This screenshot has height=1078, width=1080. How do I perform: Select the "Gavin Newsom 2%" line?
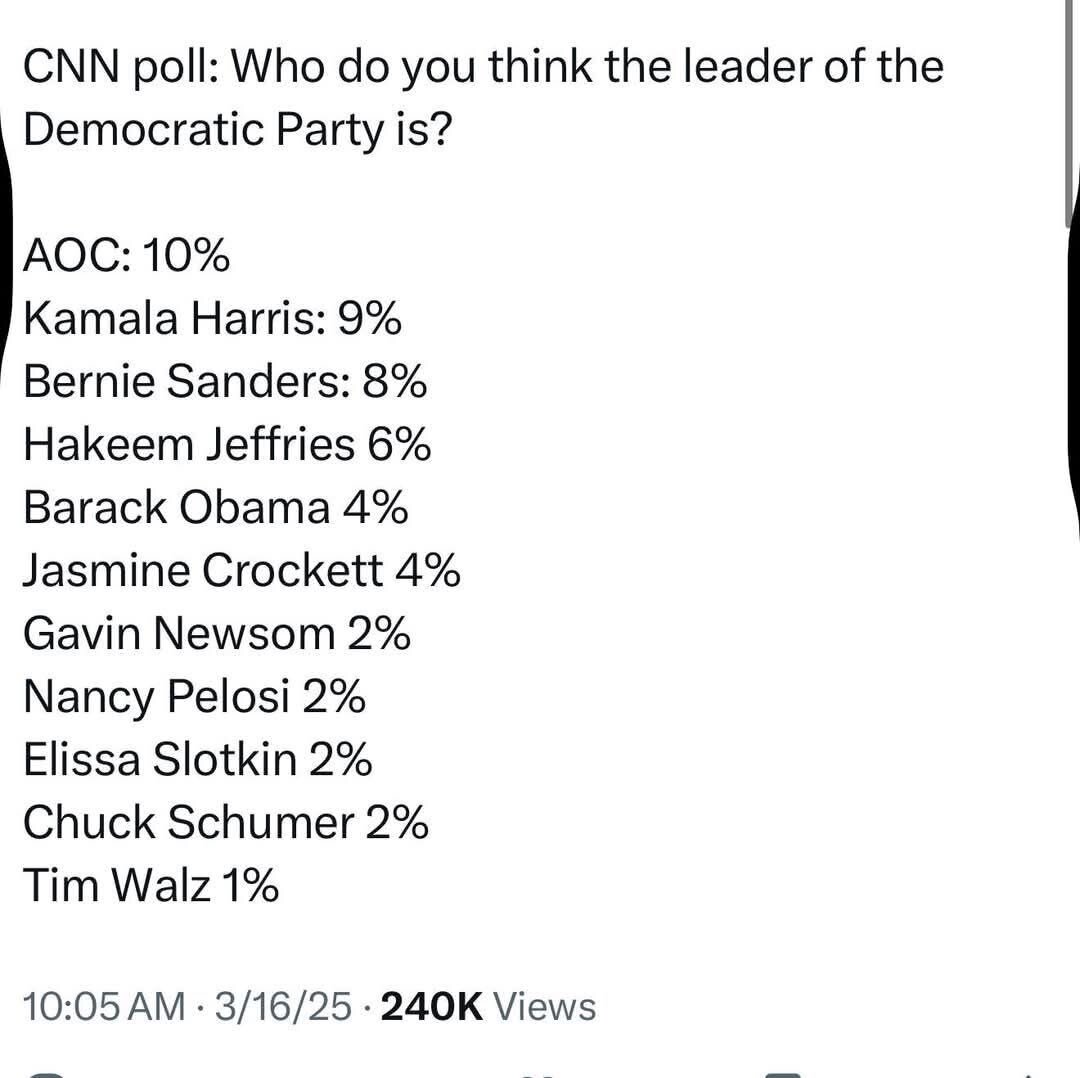(x=216, y=634)
